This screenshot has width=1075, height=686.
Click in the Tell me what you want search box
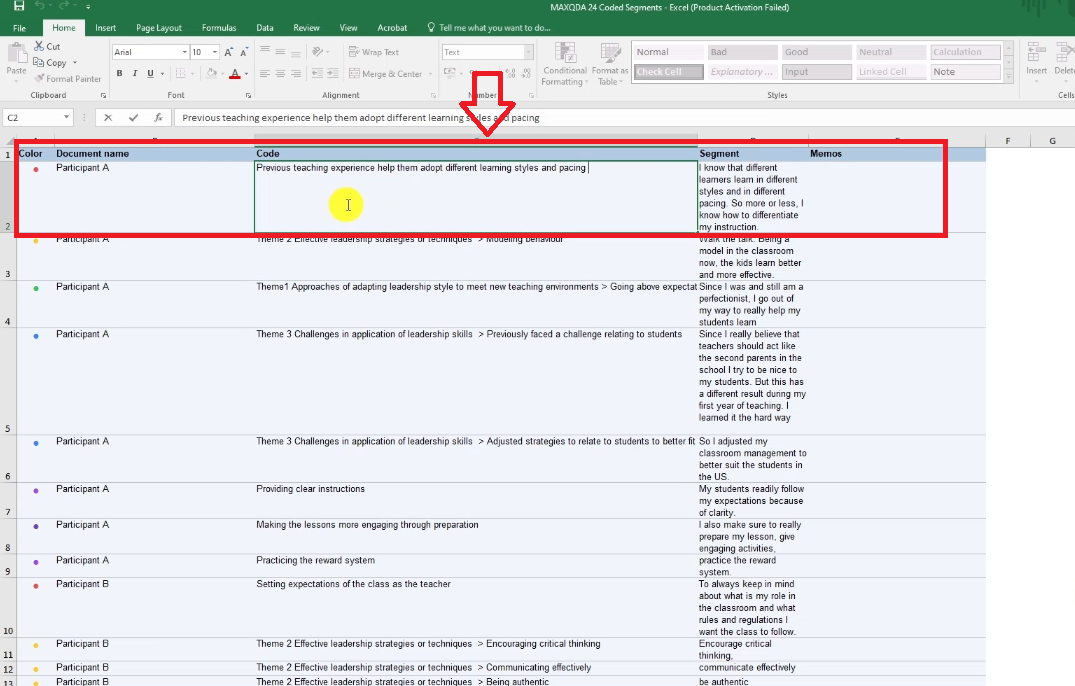point(495,28)
